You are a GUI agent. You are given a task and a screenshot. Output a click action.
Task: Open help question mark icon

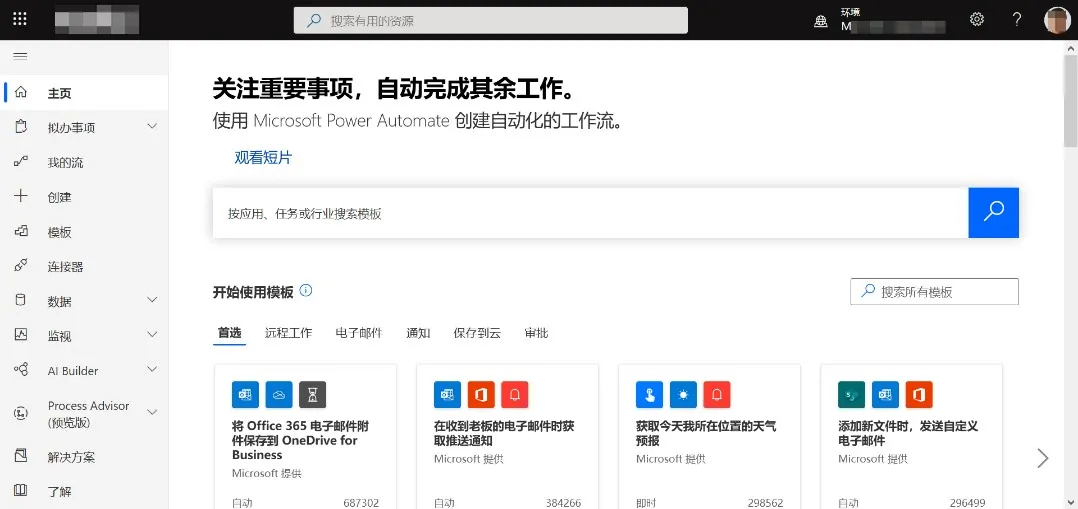point(1018,19)
